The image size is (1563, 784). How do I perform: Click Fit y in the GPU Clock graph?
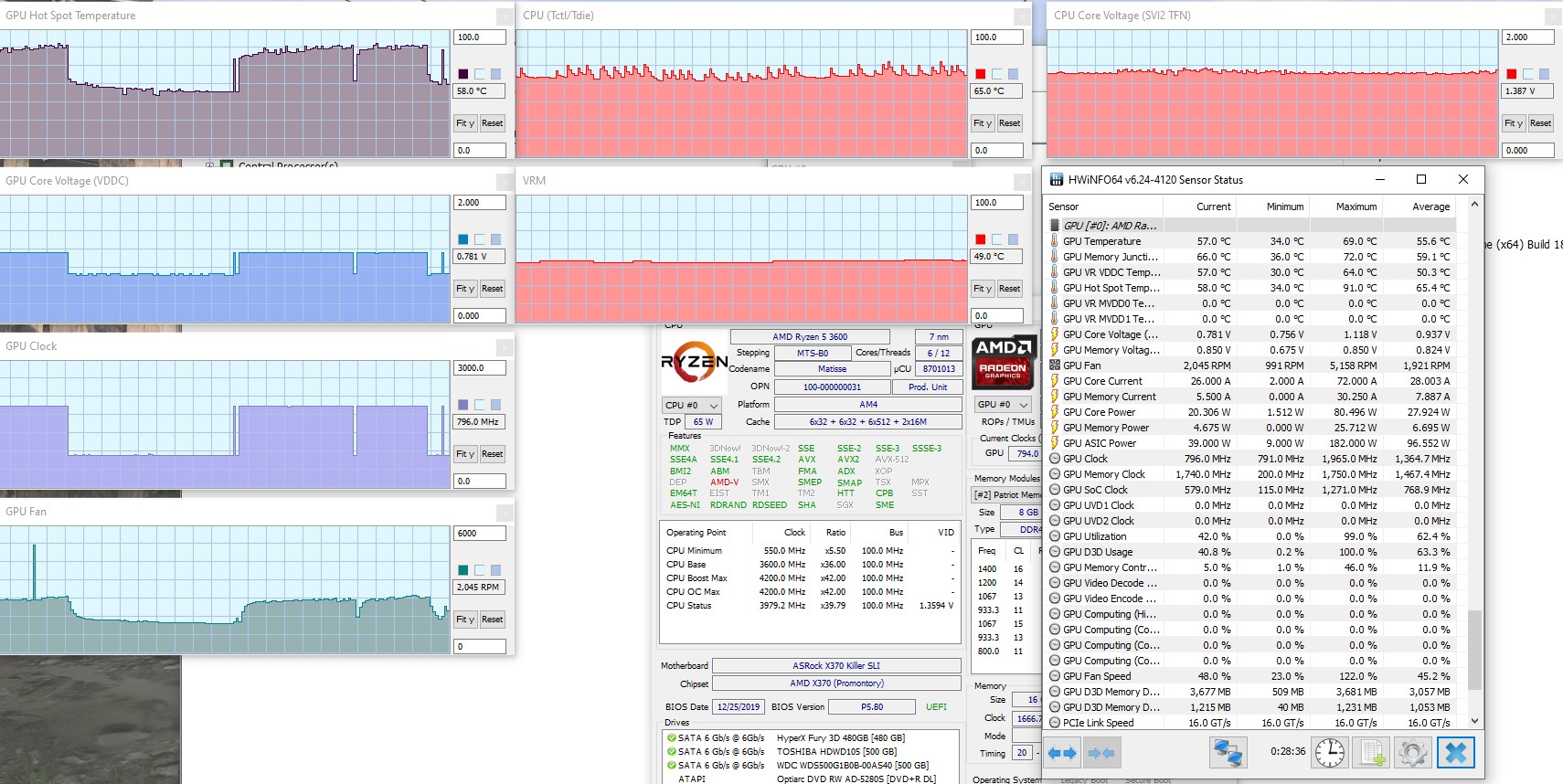pos(464,454)
